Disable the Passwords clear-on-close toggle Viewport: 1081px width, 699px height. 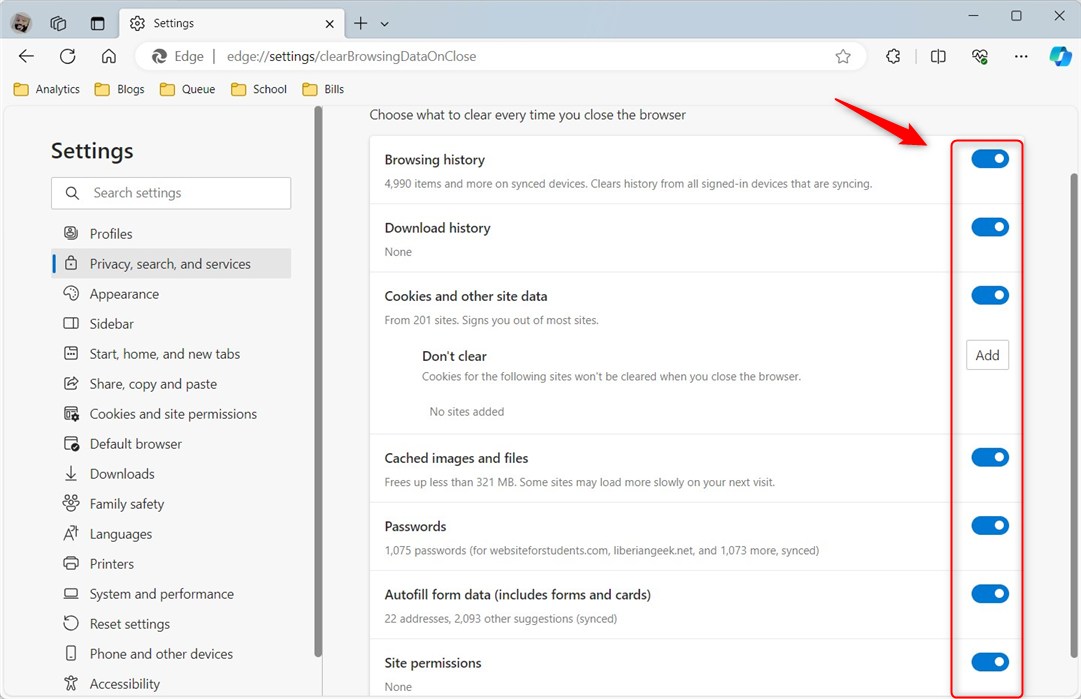(990, 525)
